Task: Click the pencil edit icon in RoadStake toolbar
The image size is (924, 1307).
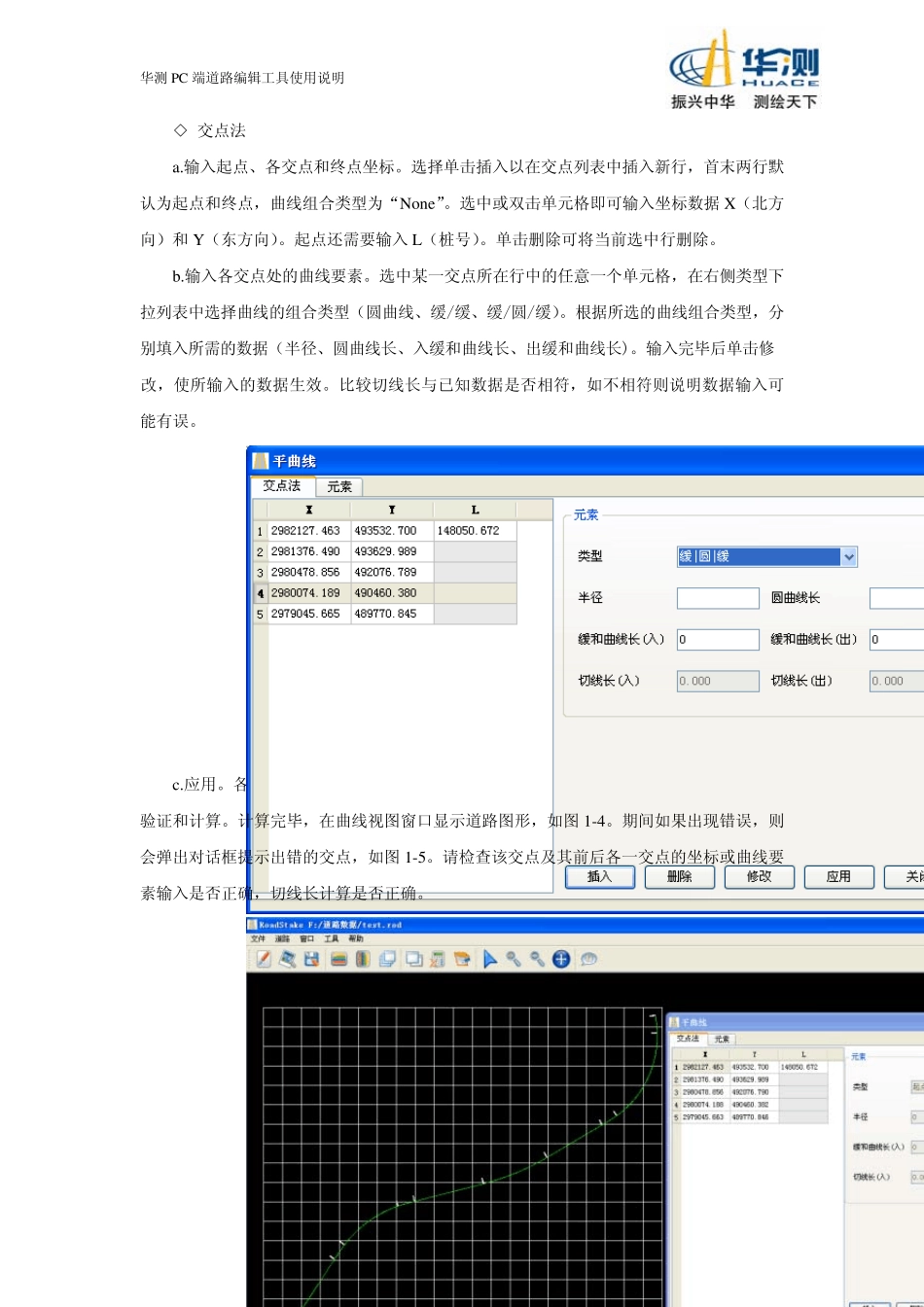Action: 263,959
